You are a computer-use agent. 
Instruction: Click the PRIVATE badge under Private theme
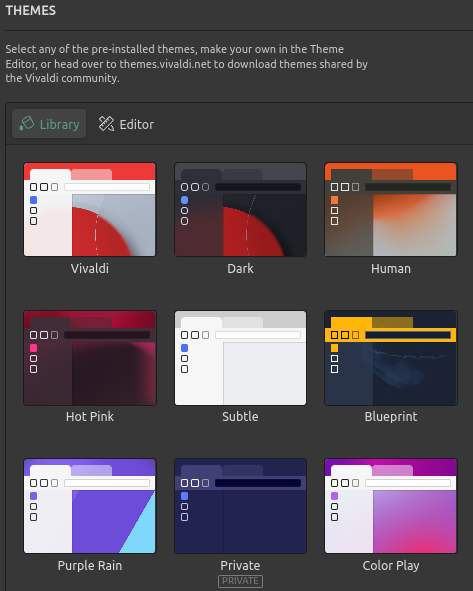pos(240,581)
